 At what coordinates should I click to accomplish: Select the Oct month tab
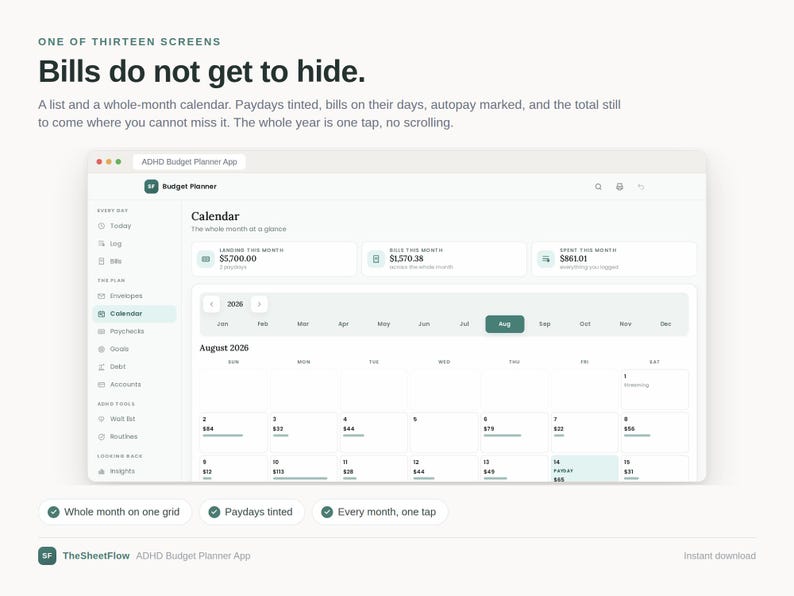585,324
